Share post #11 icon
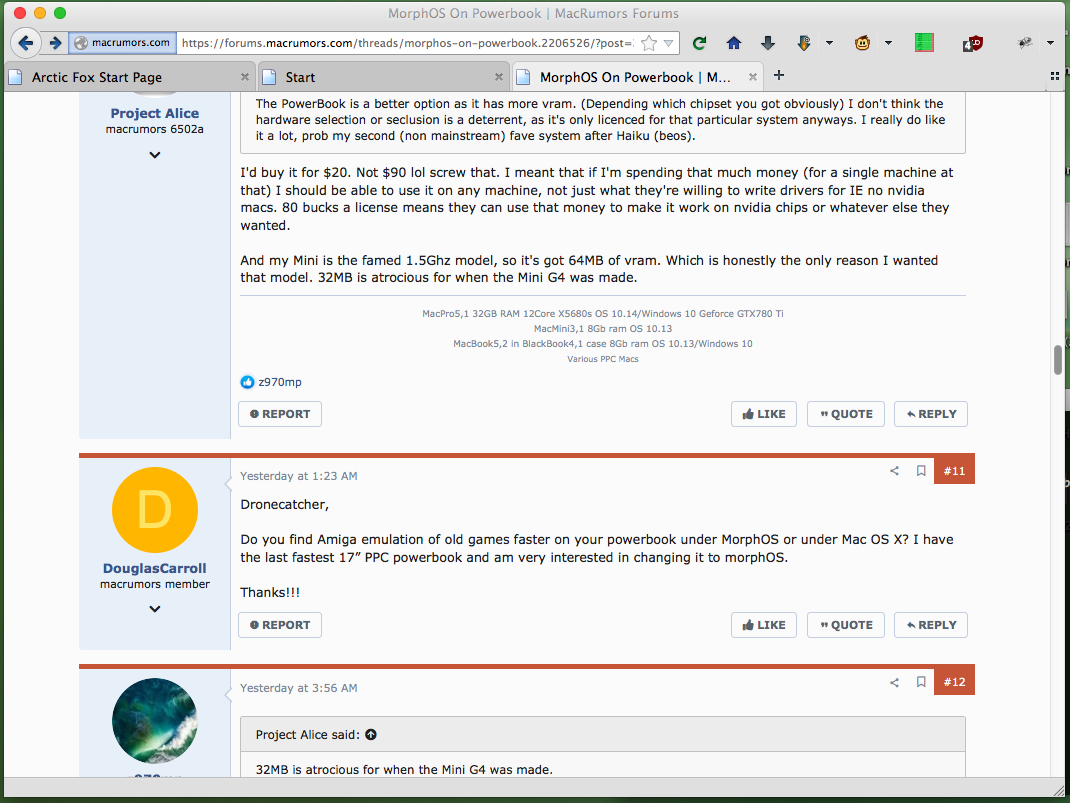 (x=894, y=471)
